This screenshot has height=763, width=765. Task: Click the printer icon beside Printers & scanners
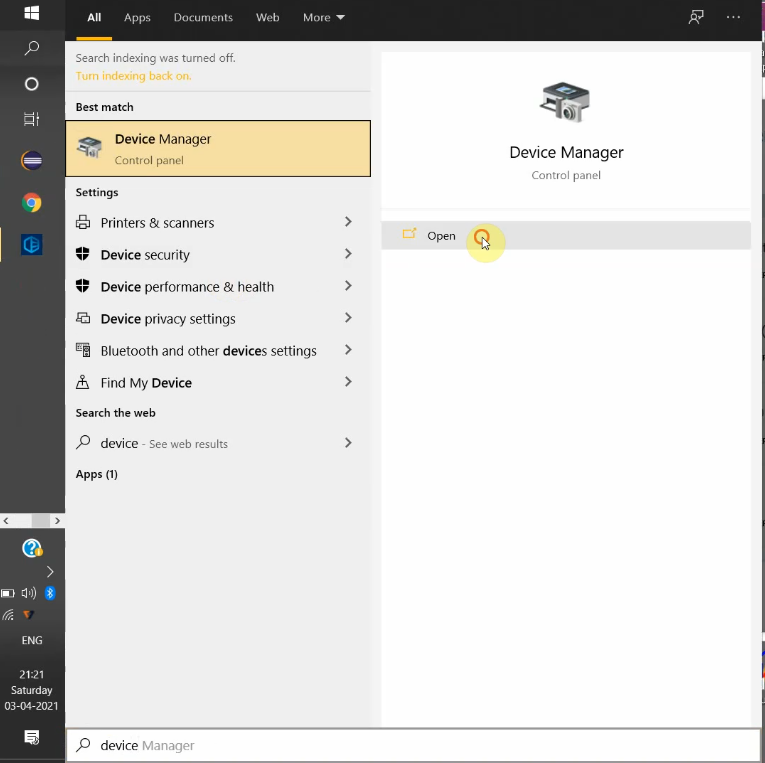(83, 222)
